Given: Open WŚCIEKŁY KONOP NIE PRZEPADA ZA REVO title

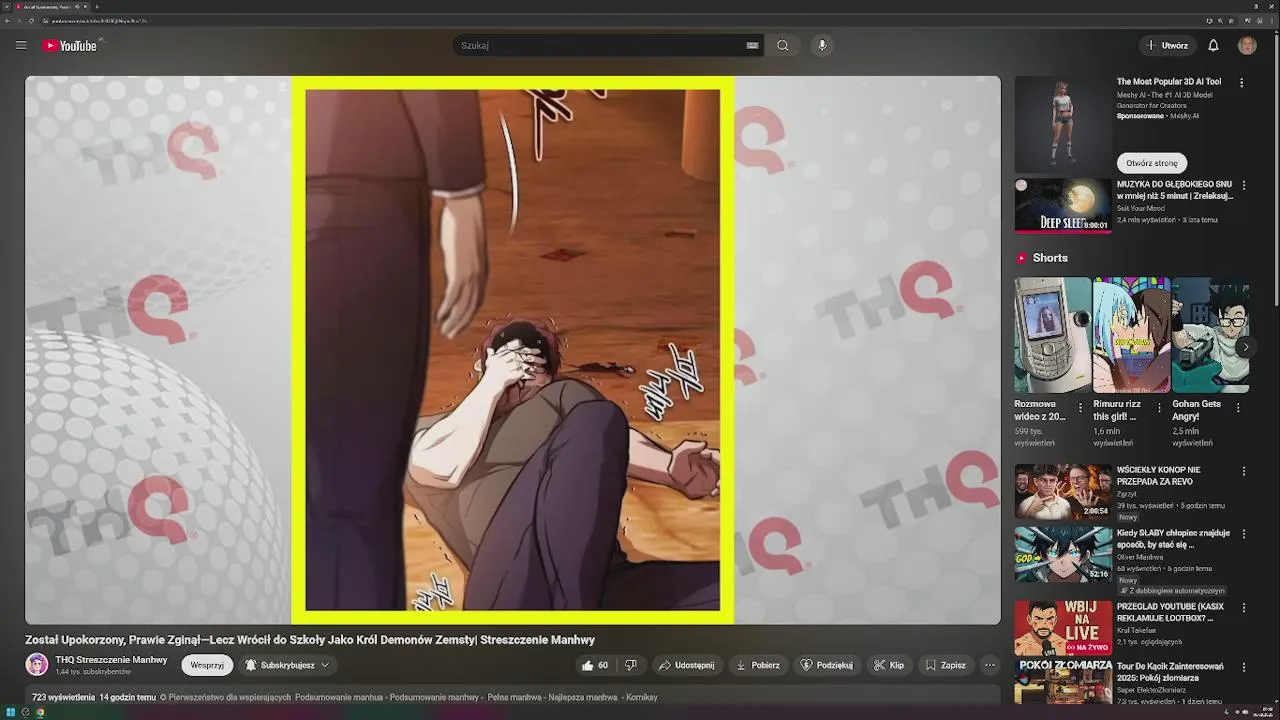Looking at the screenshot, I should 1159,476.
